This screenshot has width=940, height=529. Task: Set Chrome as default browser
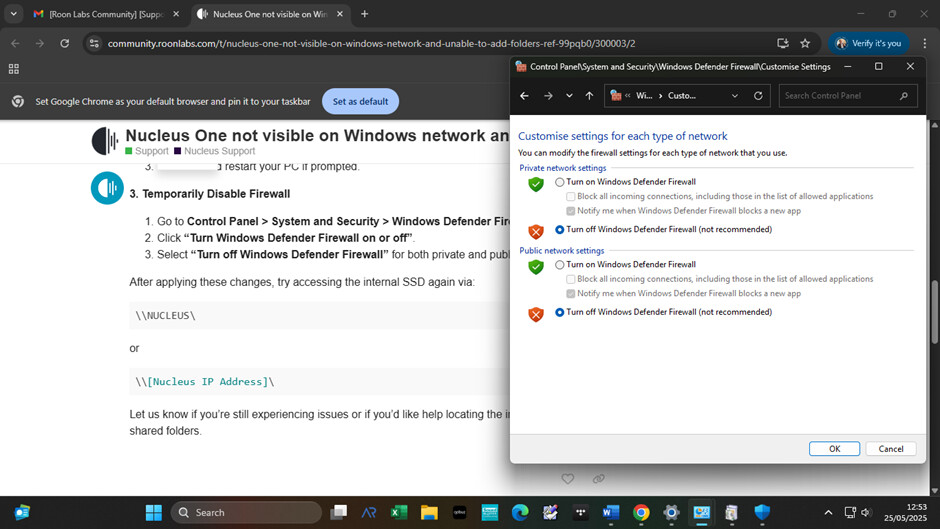pyautogui.click(x=360, y=101)
